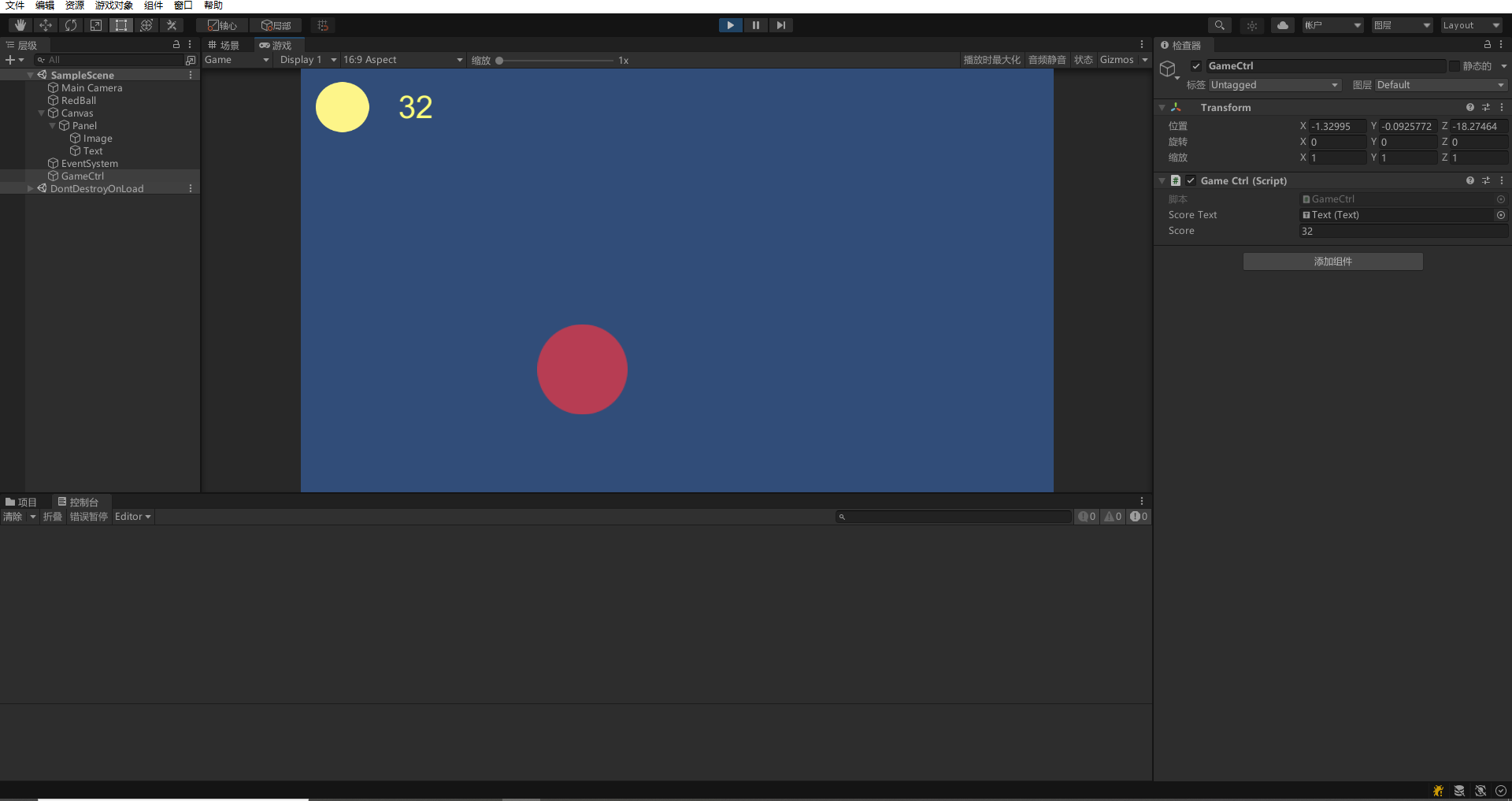Open the Display 1 dropdown
This screenshot has height=801, width=1512.
coord(308,60)
